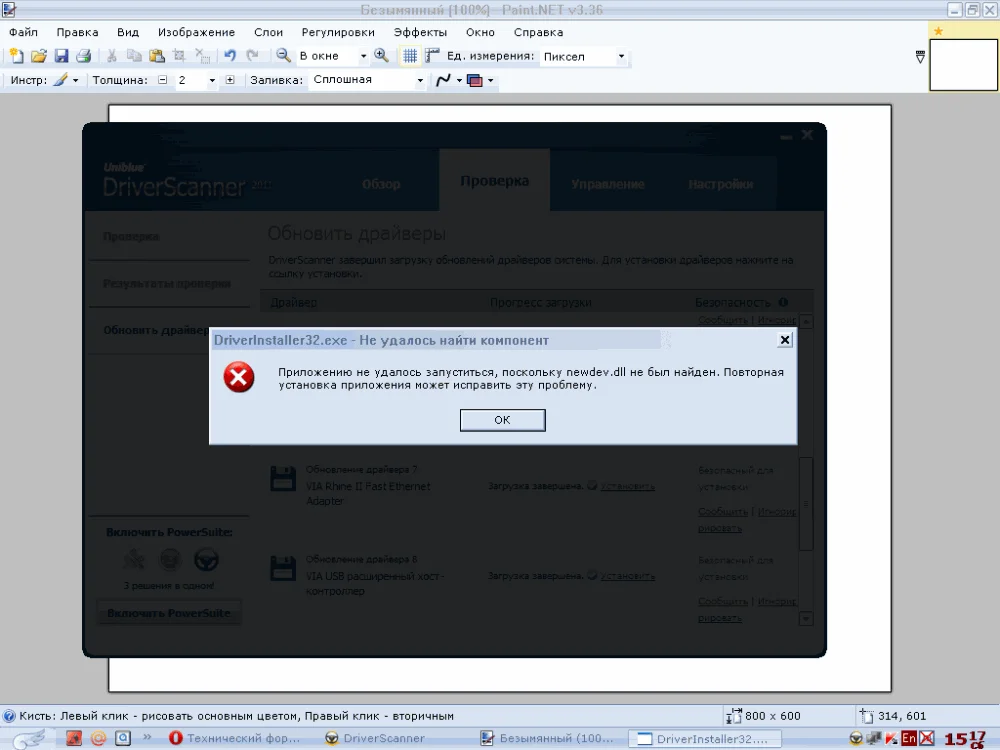
Task: Click the image size '800 x 600' in status bar
Action: [x=772, y=716]
